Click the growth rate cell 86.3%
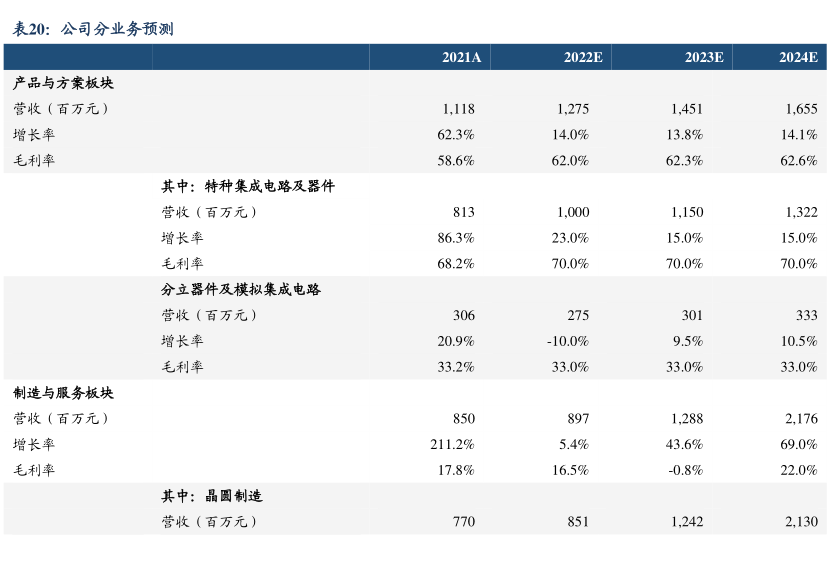 [x=456, y=238]
